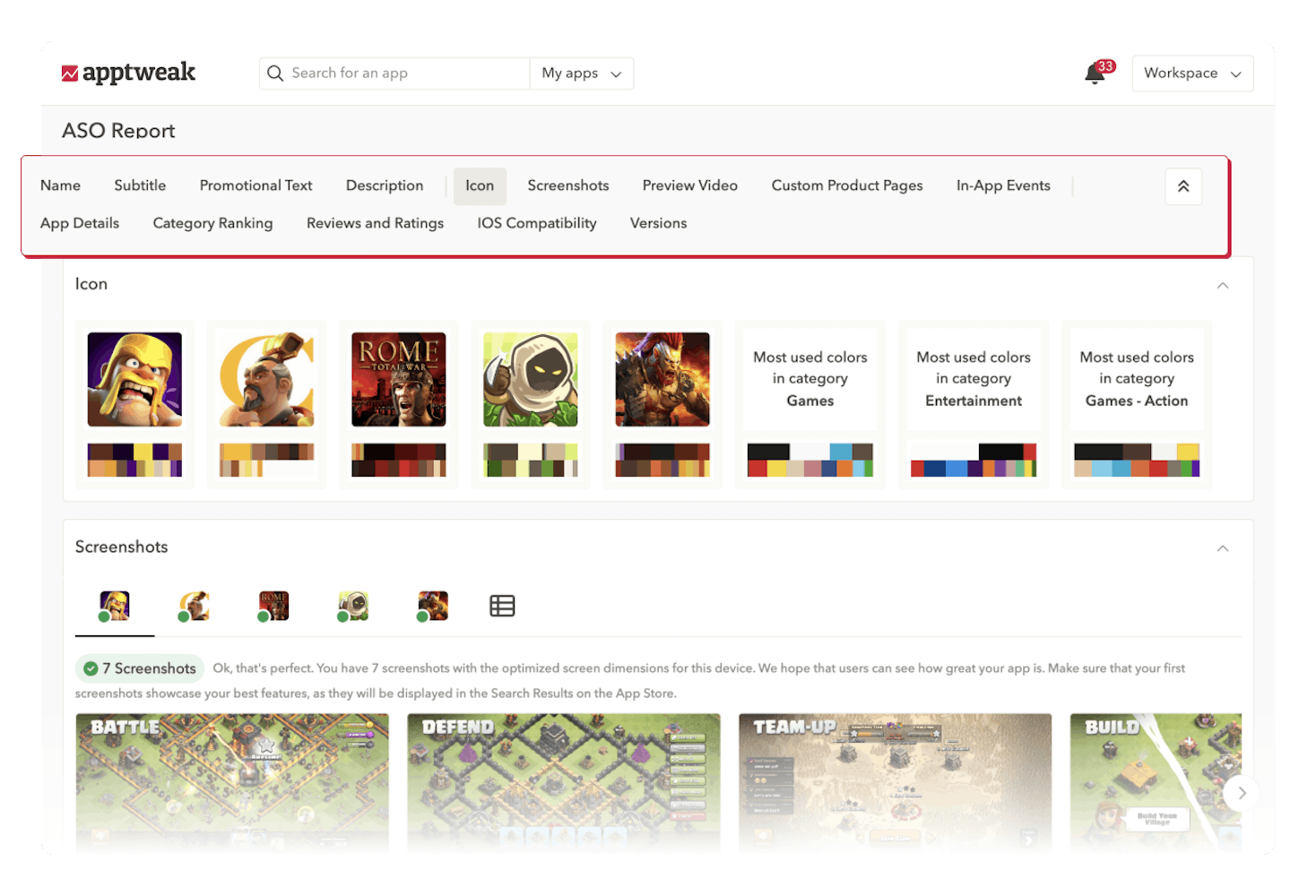Open the Reviews and Ratings tab

coord(375,223)
